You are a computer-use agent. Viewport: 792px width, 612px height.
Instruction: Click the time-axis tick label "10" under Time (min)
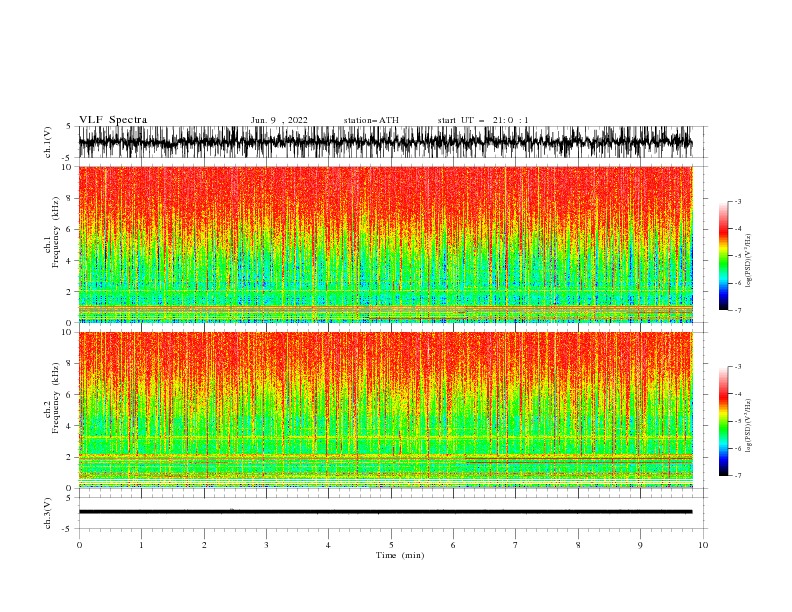coord(703,545)
